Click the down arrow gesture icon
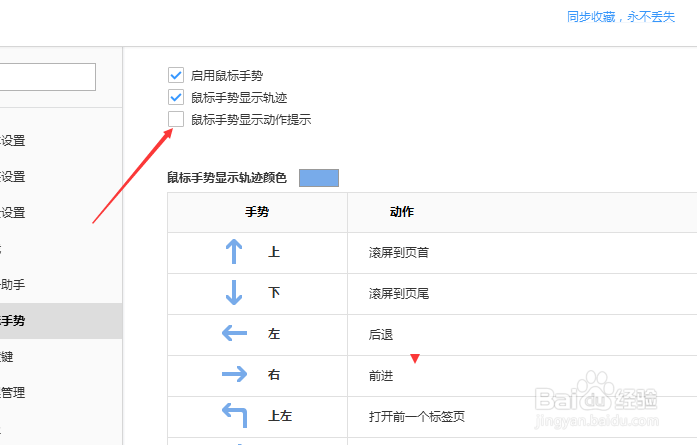Image resolution: width=697 pixels, height=445 pixels. point(234,293)
